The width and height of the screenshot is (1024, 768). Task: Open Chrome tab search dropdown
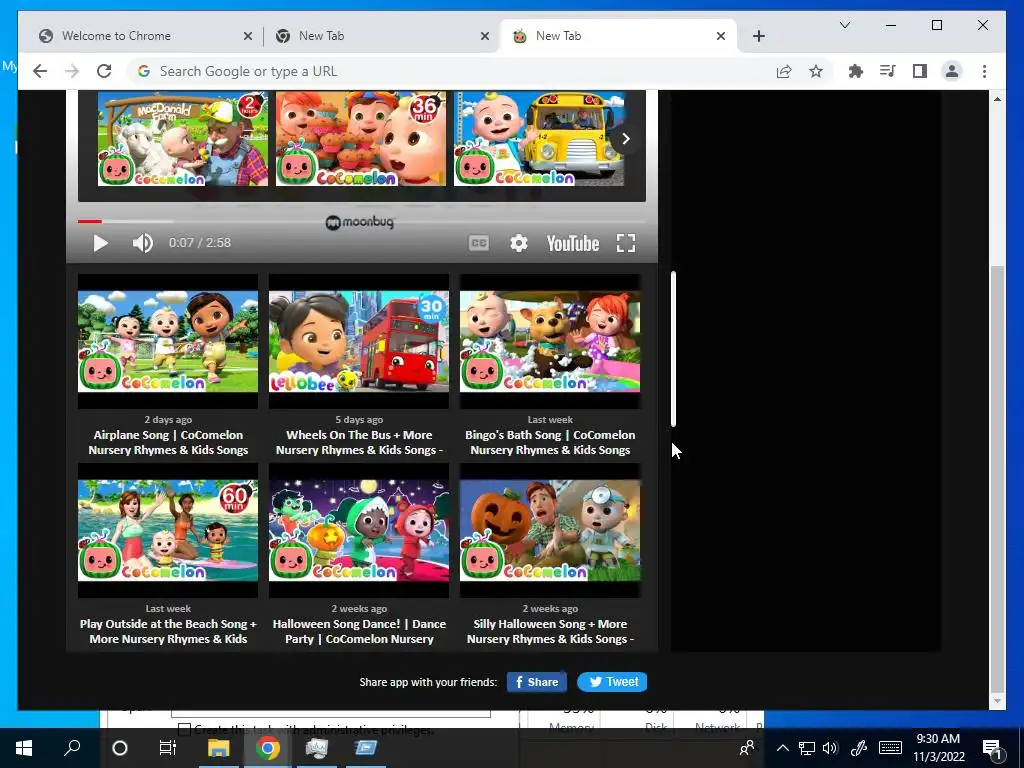point(844,25)
